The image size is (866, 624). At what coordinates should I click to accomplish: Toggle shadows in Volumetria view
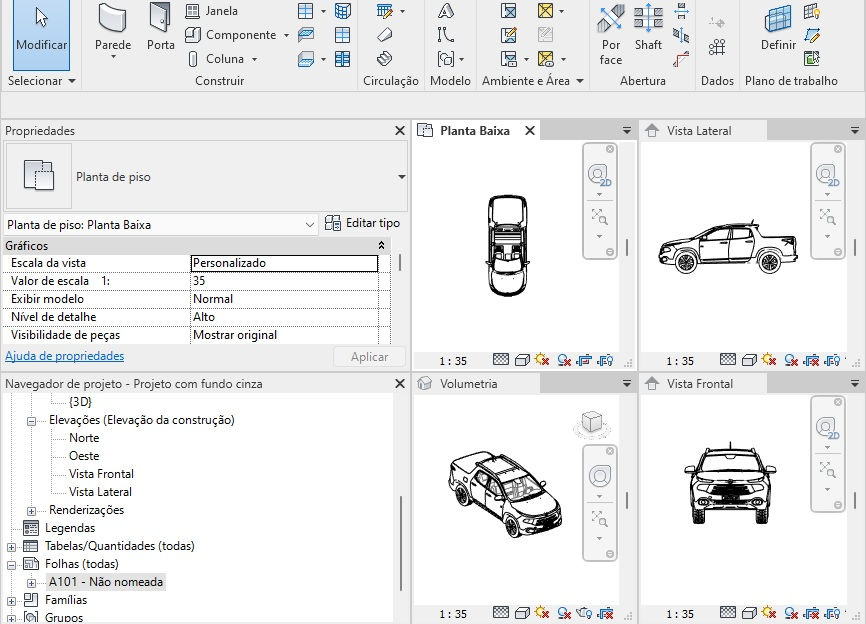(x=564, y=613)
